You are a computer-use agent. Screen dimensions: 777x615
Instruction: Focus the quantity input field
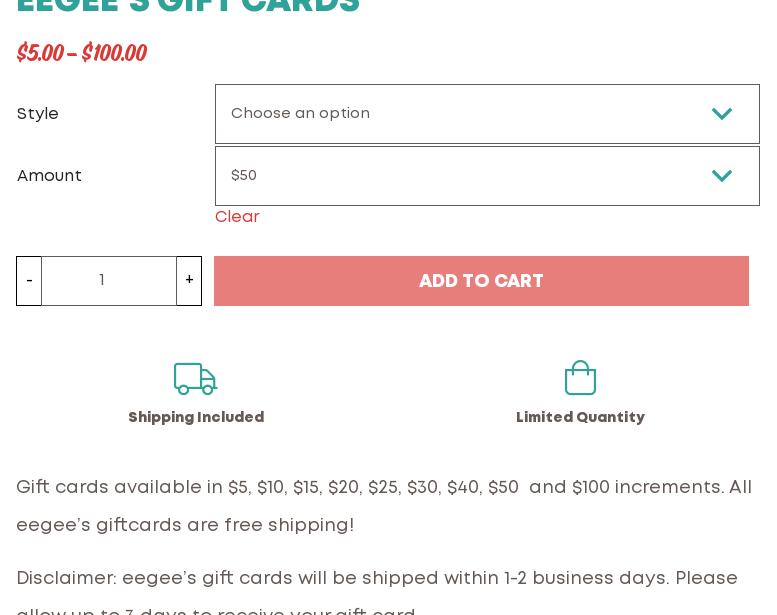108,281
